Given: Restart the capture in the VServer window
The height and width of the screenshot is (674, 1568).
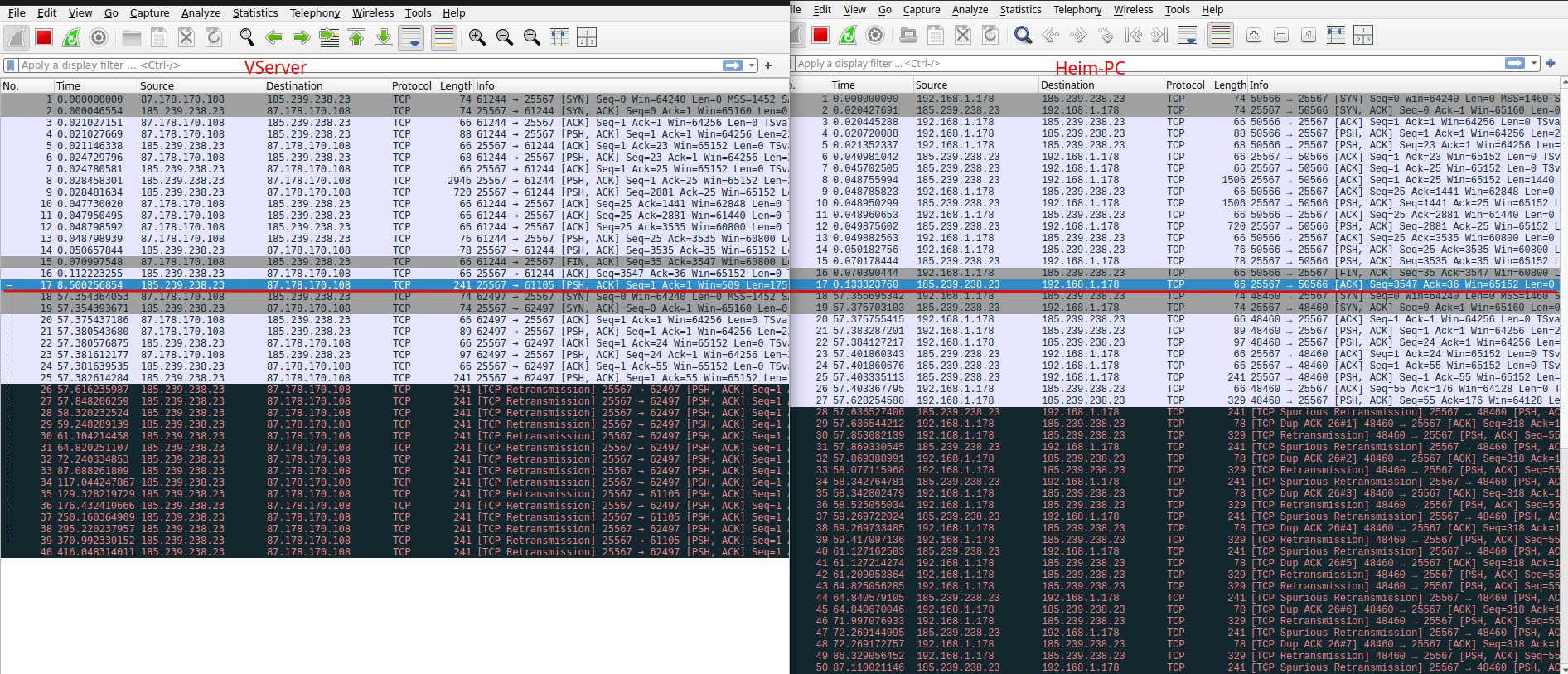Looking at the screenshot, I should click(x=72, y=37).
